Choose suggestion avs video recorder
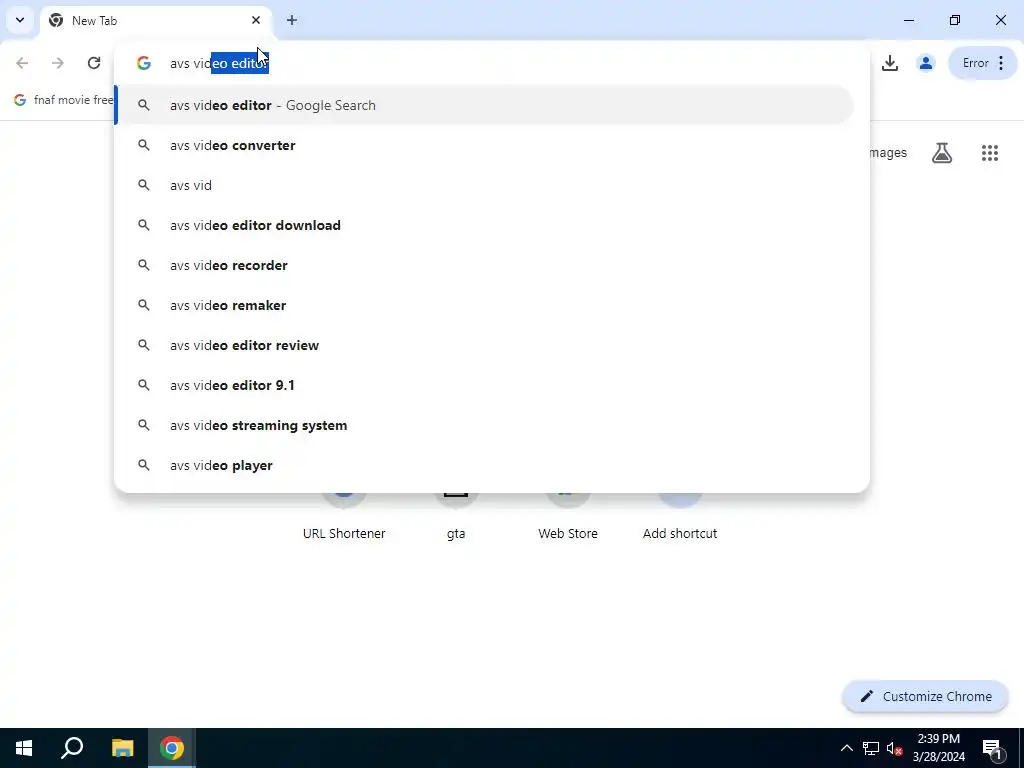Screen dimensions: 1024x768 [485, 265]
